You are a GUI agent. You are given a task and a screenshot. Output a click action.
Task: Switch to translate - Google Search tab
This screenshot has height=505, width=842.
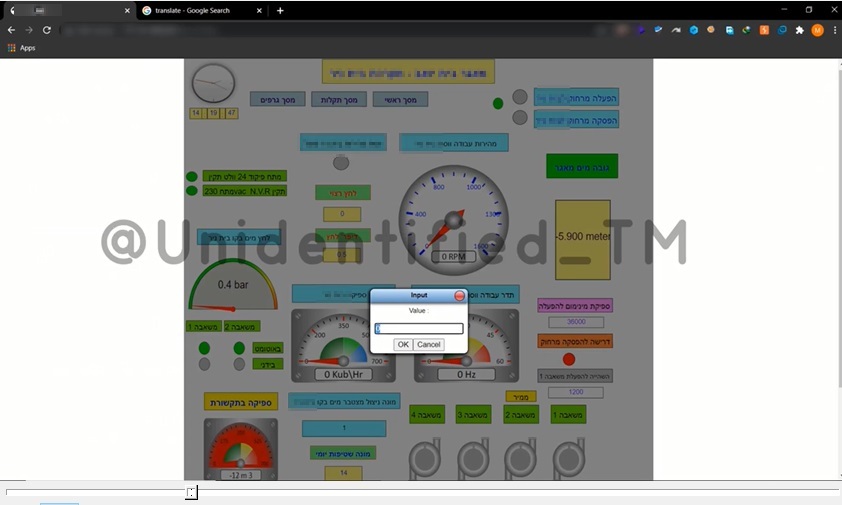200,10
